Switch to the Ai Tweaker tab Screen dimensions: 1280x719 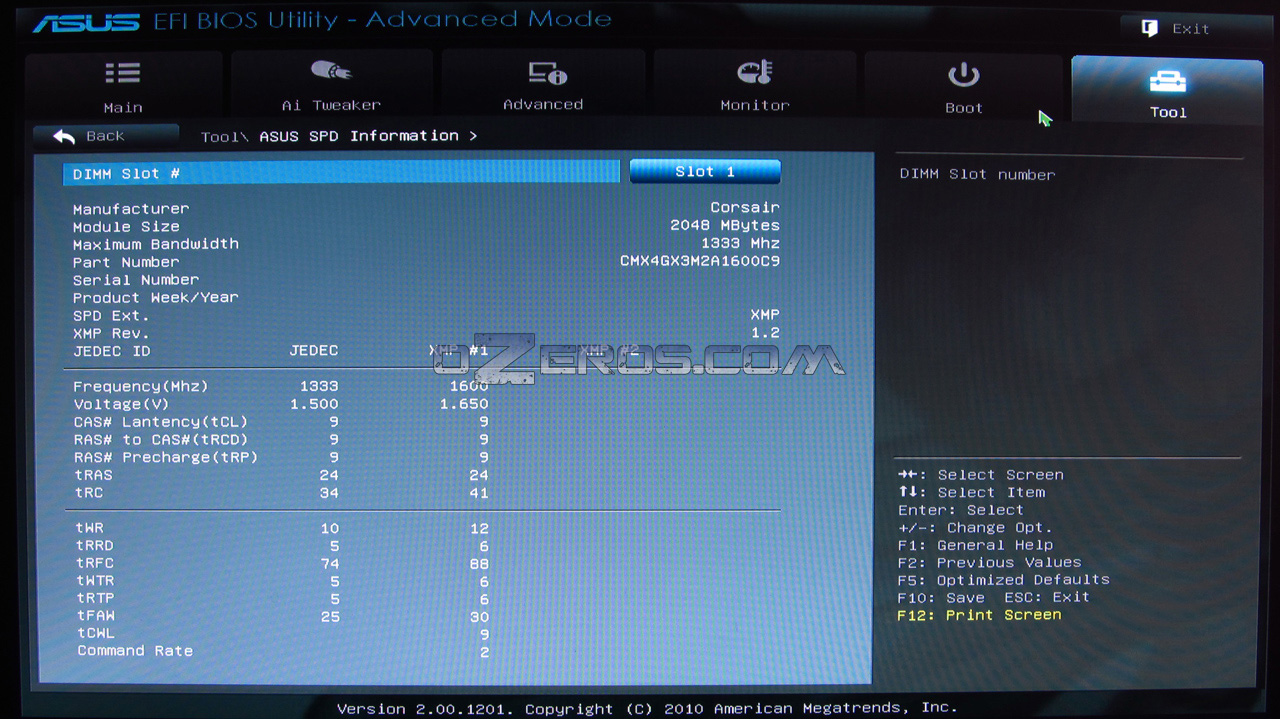pyautogui.click(x=331, y=87)
